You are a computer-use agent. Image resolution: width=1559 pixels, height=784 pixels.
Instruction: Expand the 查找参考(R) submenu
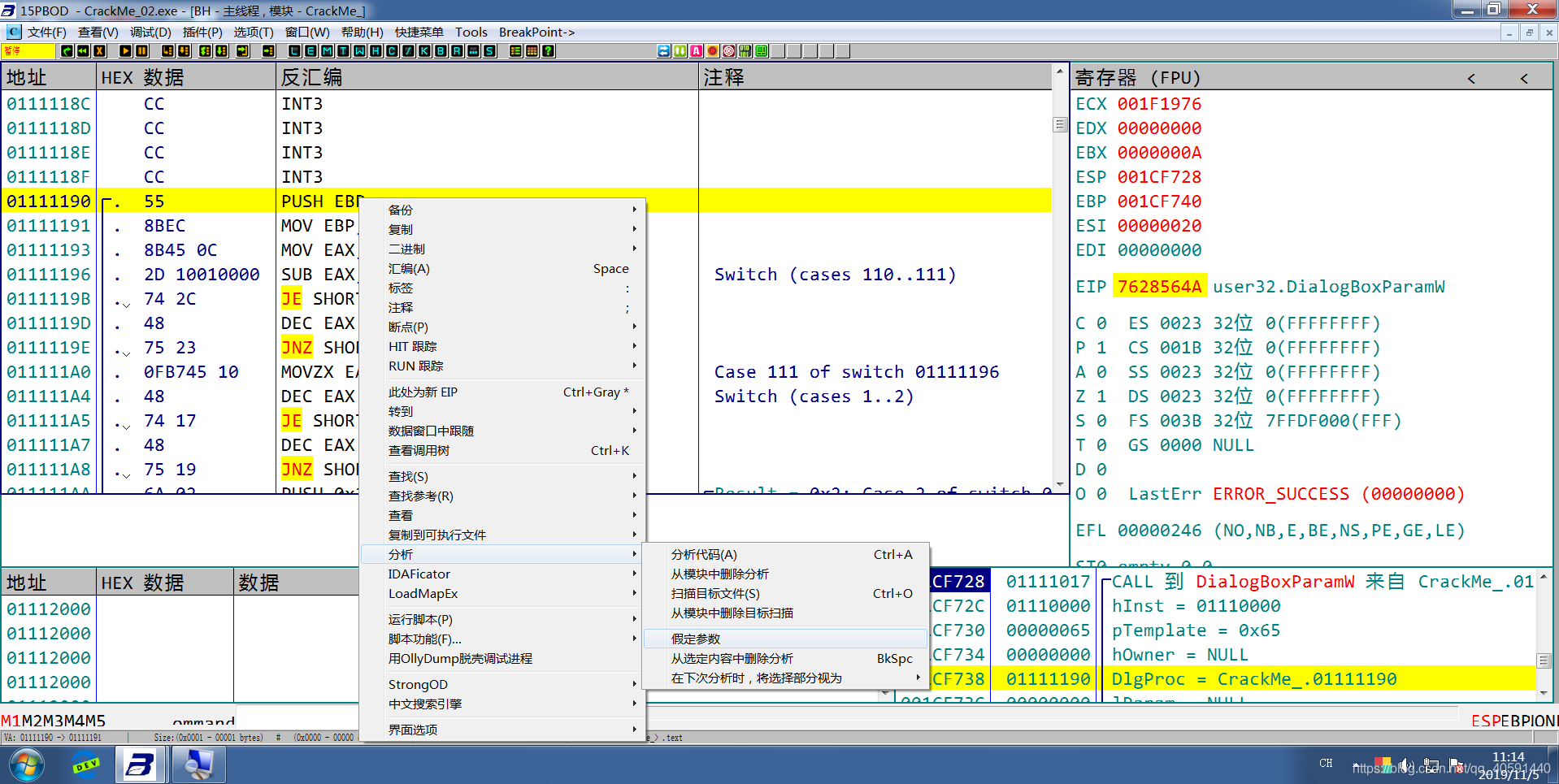[503, 496]
